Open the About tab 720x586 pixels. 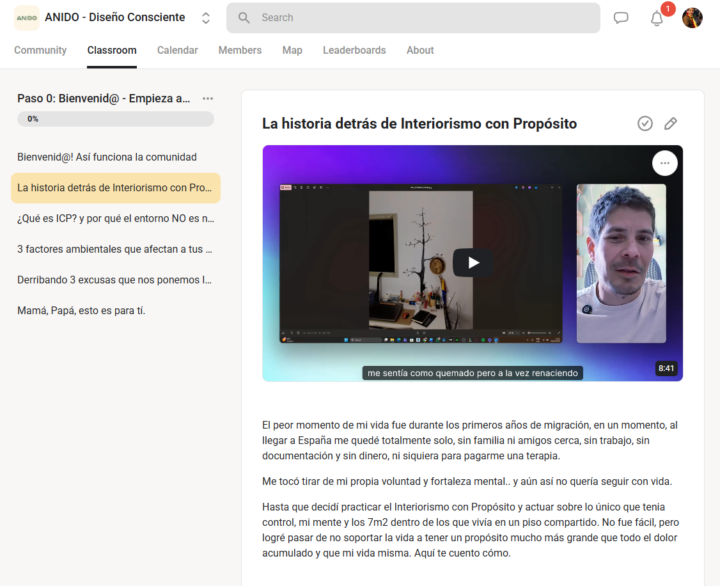(x=420, y=50)
